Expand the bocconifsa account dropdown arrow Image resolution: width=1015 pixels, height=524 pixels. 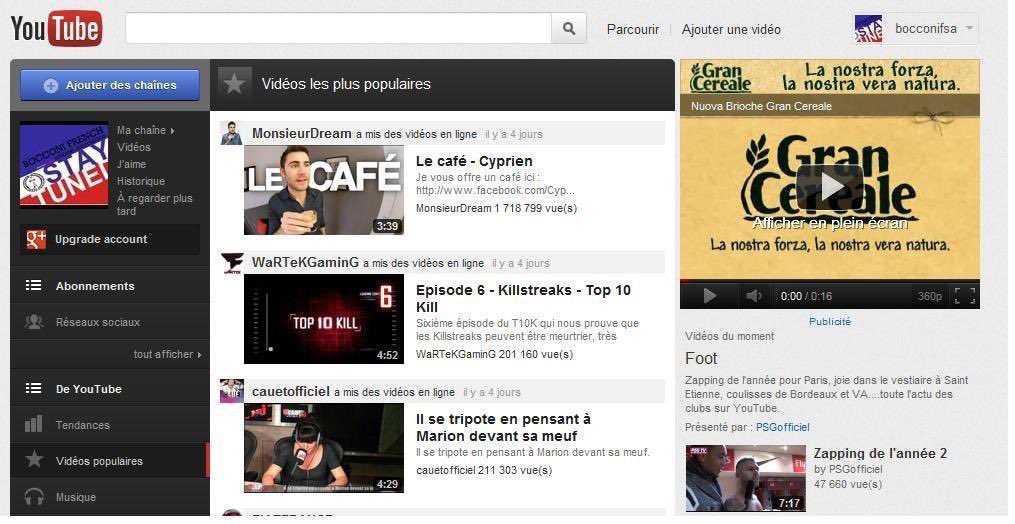[969, 28]
